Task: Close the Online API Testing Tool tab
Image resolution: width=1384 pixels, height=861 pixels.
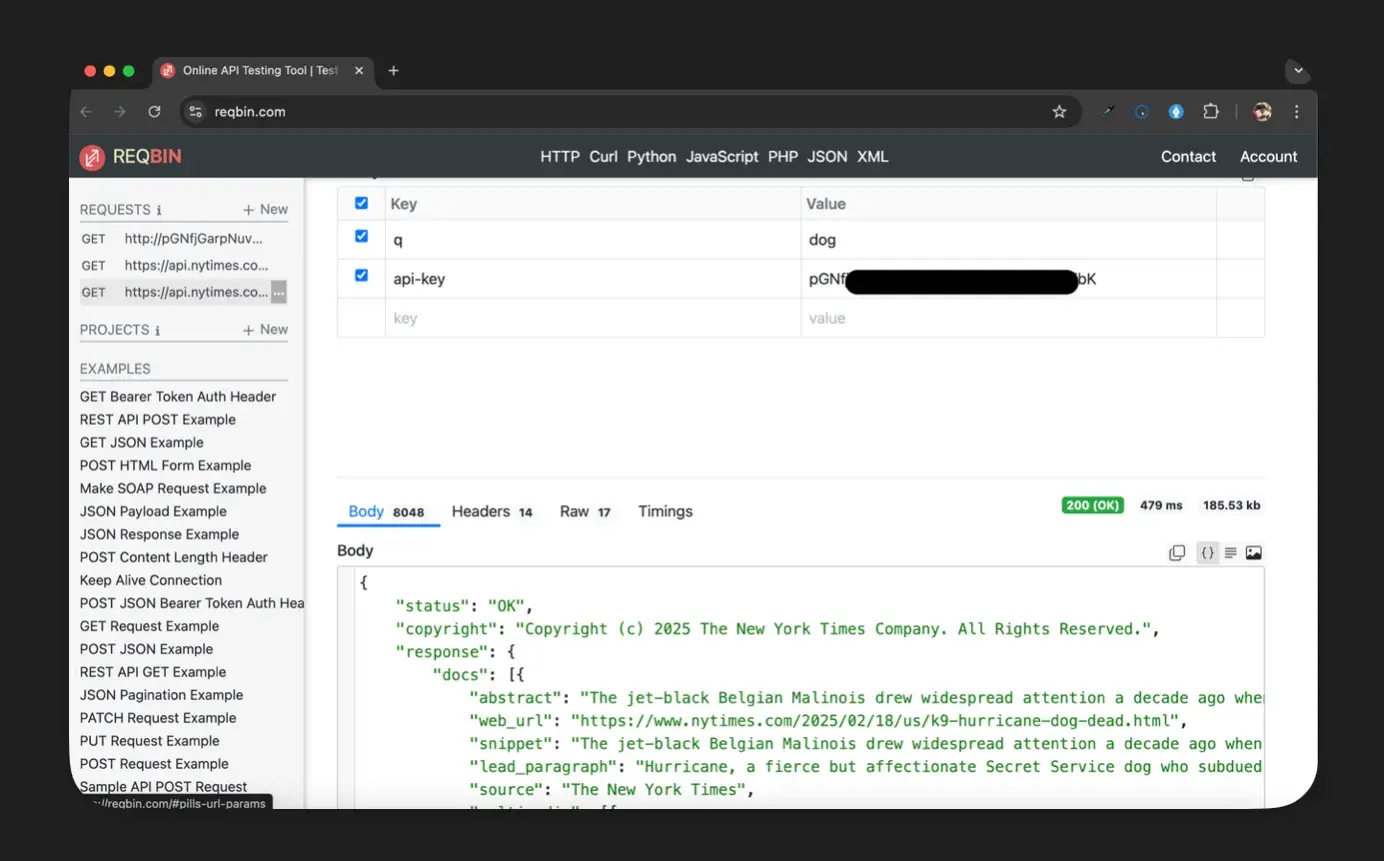Action: pos(359,71)
